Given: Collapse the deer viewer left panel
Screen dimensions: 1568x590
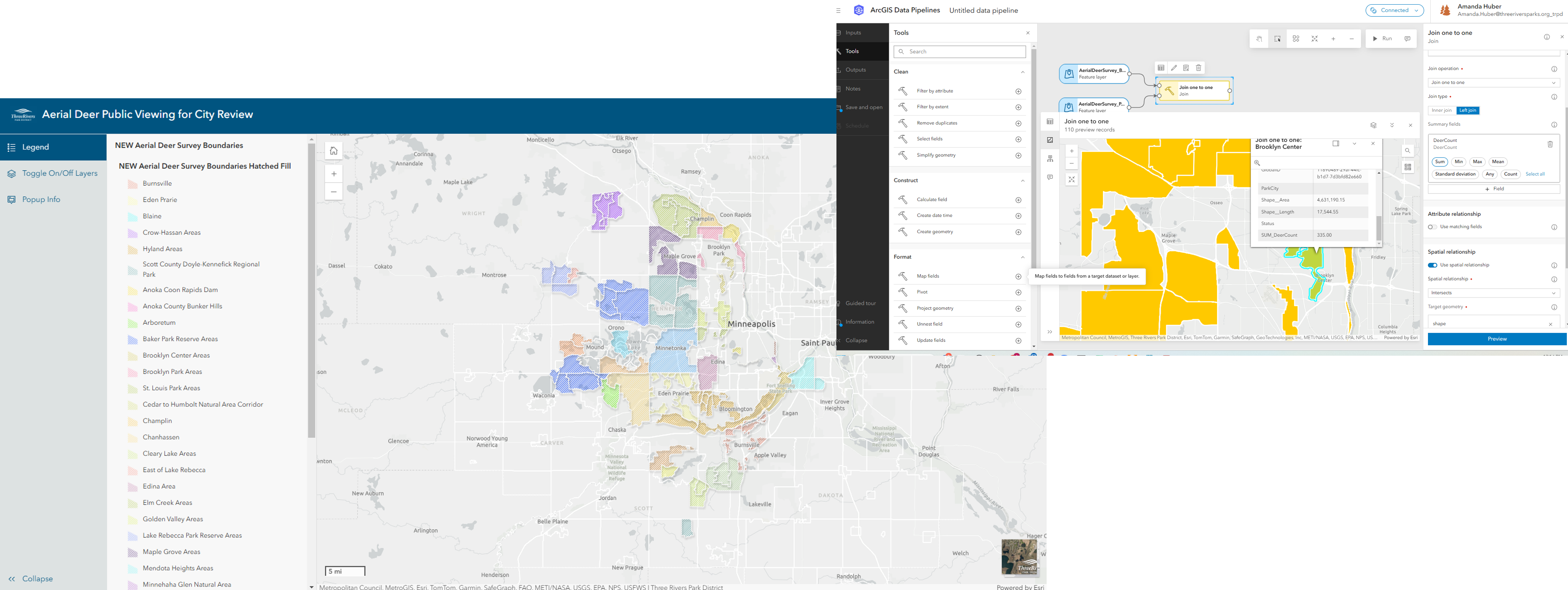Looking at the screenshot, I should 30,578.
